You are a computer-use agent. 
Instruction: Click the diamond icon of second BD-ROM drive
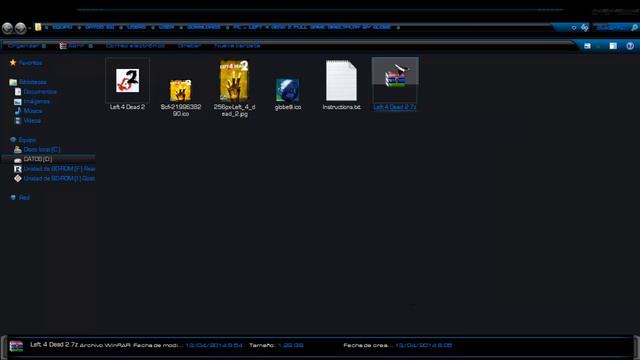pyautogui.click(x=18, y=178)
